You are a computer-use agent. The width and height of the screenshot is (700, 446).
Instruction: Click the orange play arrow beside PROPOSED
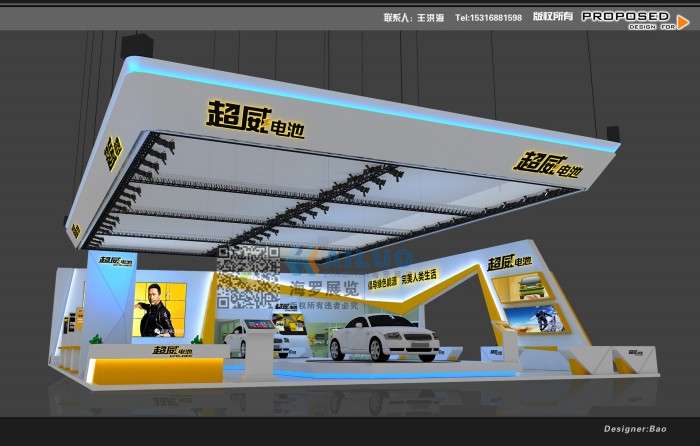pyautogui.click(x=683, y=22)
